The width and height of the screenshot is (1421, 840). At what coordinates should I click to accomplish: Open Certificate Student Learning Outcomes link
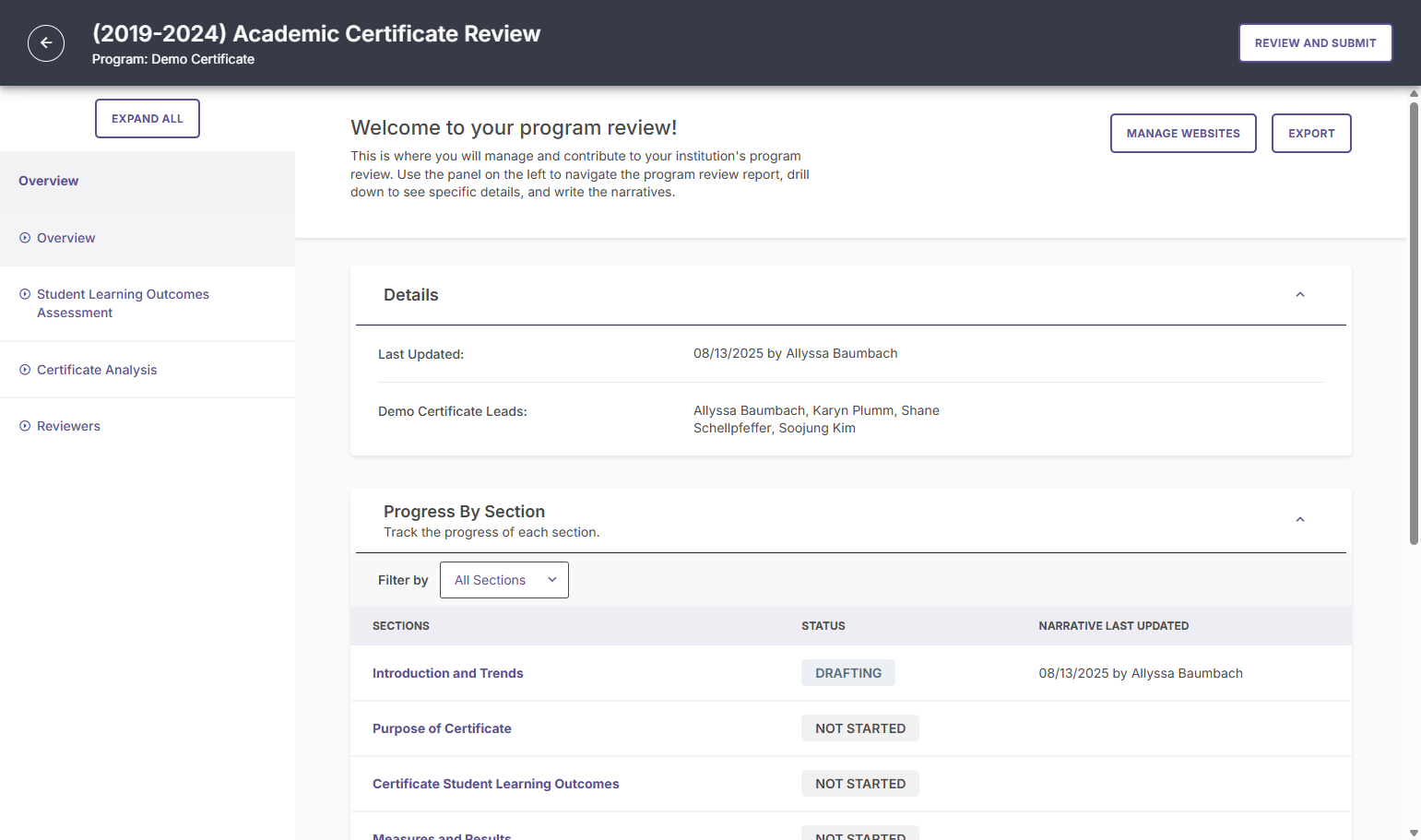click(x=495, y=784)
